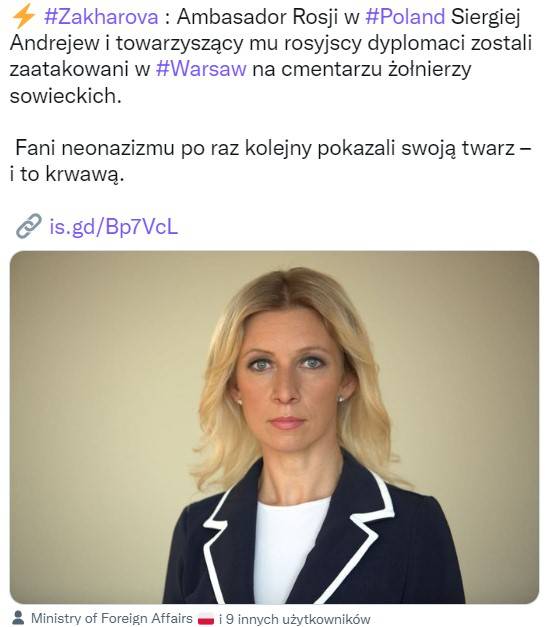Click the "i to krwawą." line
The image size is (546, 627).
(x=67, y=174)
